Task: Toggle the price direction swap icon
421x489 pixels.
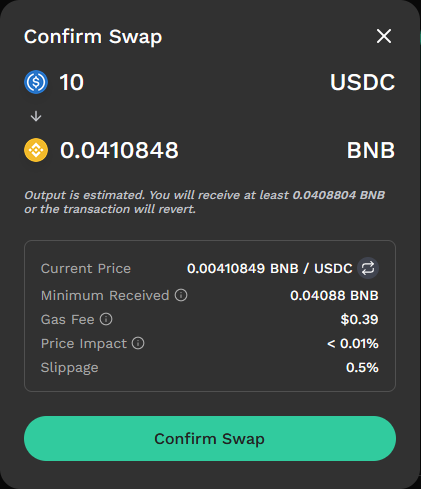Action: 368,268
